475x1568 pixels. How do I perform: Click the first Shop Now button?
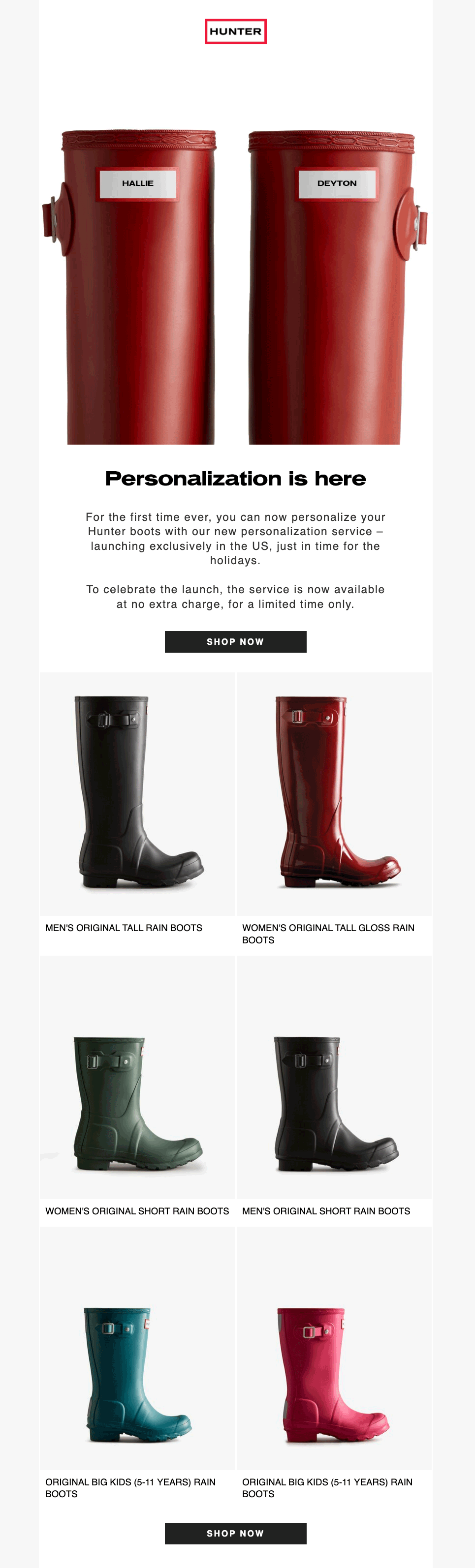point(236,641)
